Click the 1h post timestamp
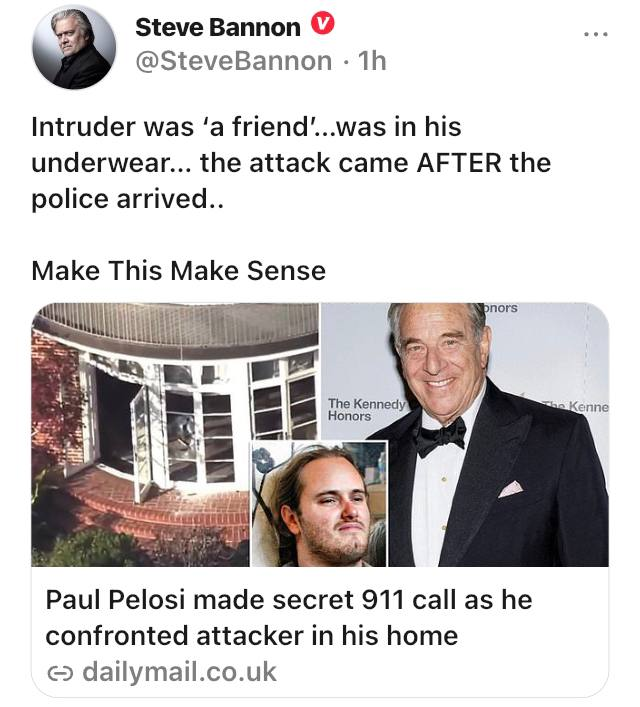640x707 pixels. point(371,60)
